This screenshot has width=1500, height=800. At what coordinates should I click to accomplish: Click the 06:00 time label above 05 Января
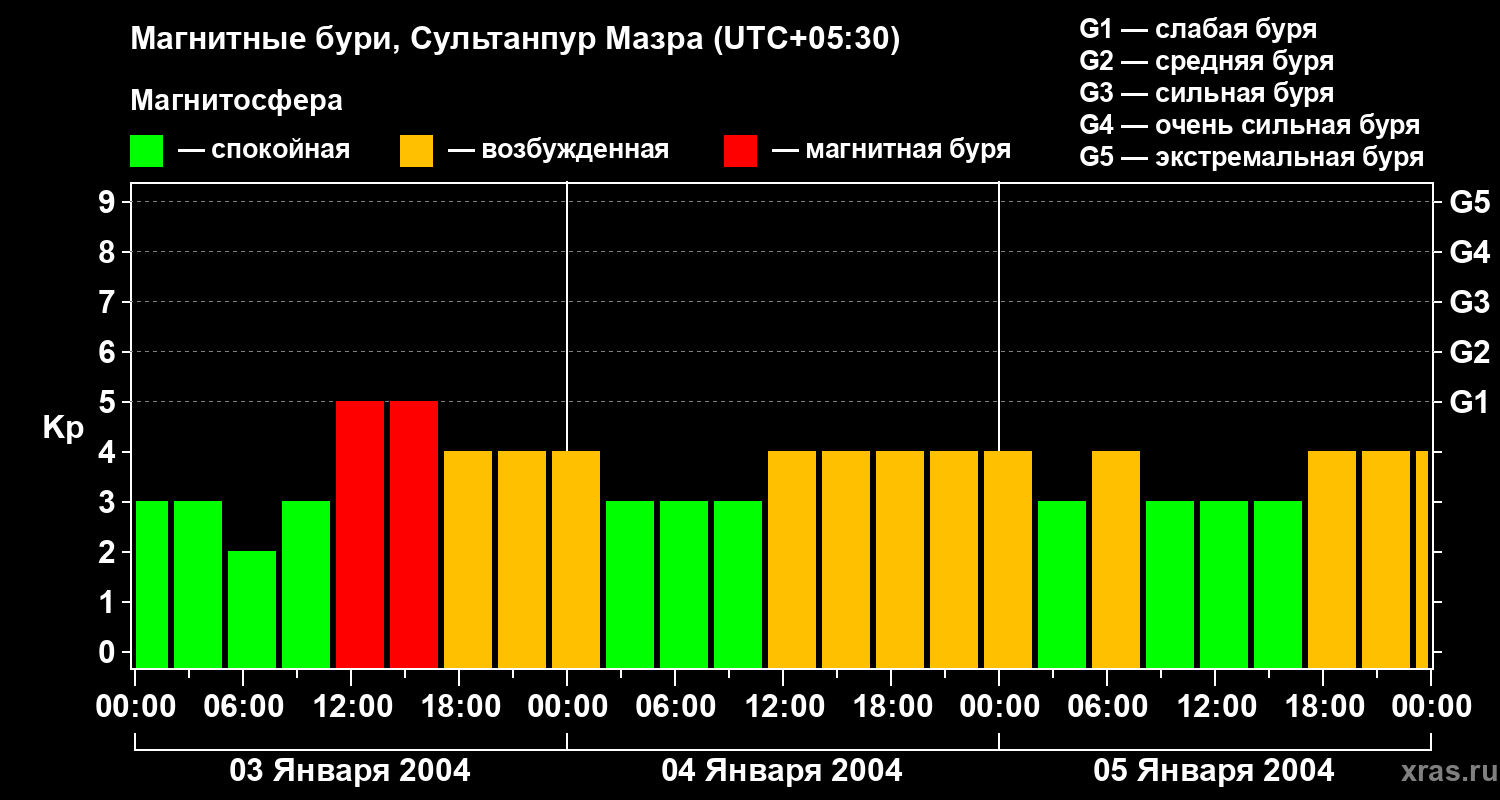(1107, 707)
